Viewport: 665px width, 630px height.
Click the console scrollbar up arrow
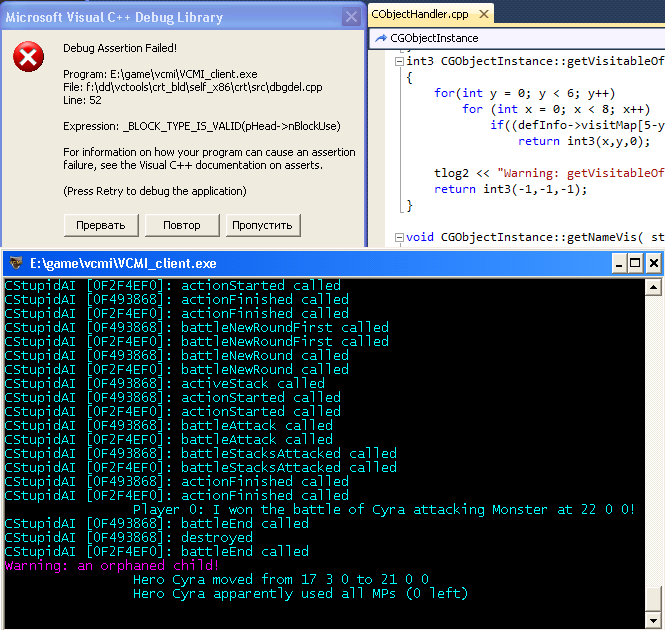click(x=655, y=286)
